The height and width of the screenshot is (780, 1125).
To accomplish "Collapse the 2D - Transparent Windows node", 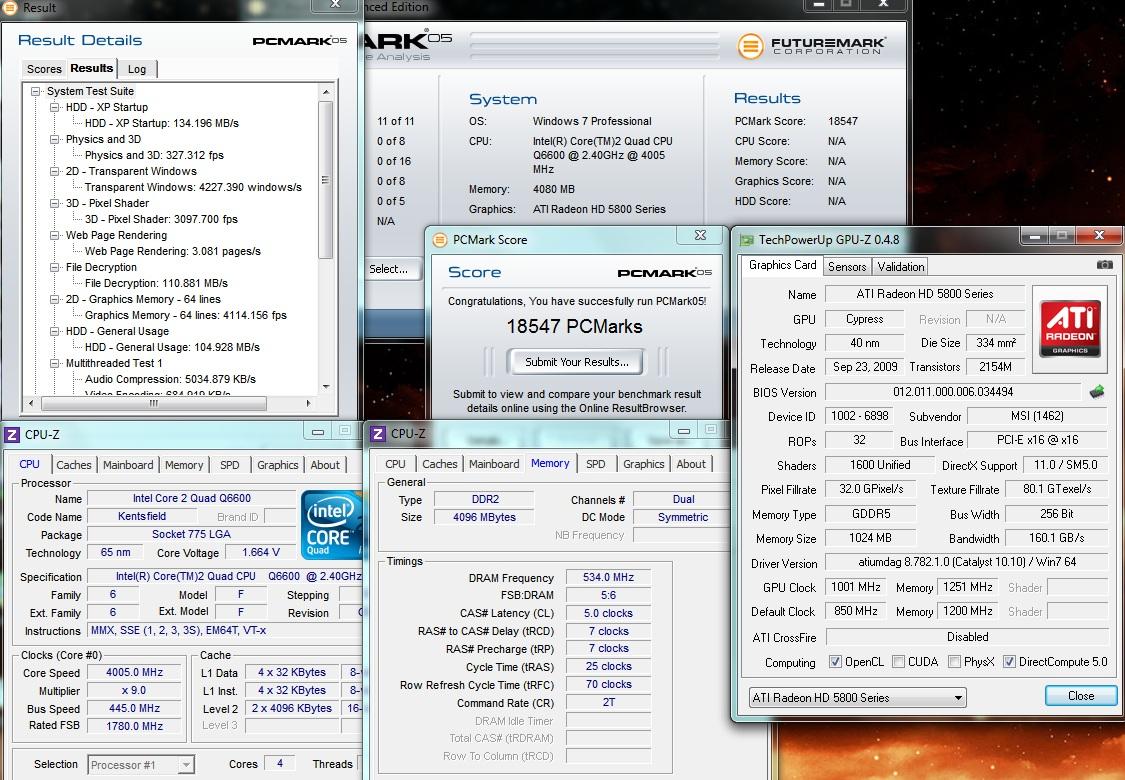I will pos(55,171).
